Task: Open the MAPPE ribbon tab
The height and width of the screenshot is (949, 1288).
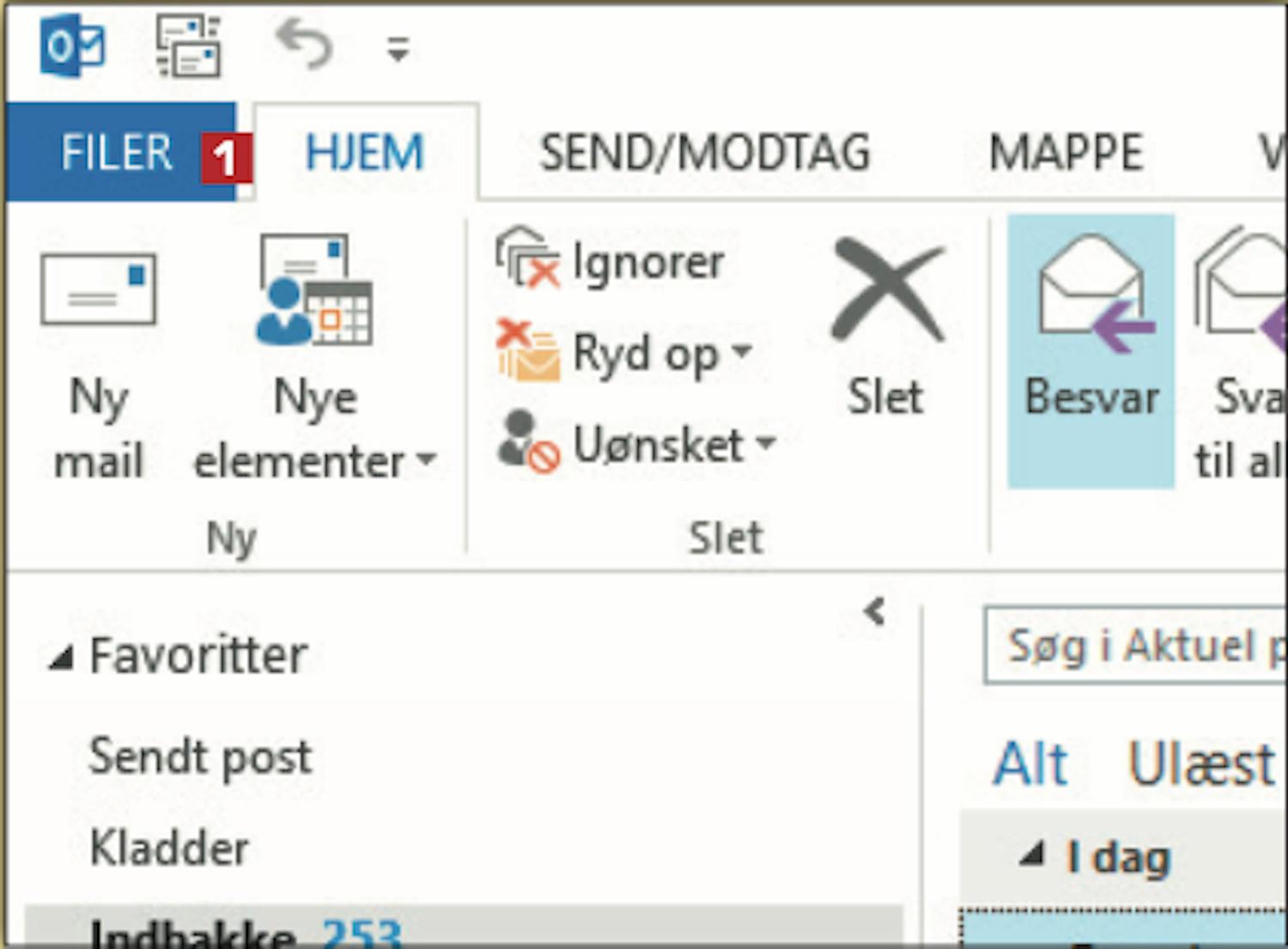Action: (1066, 153)
